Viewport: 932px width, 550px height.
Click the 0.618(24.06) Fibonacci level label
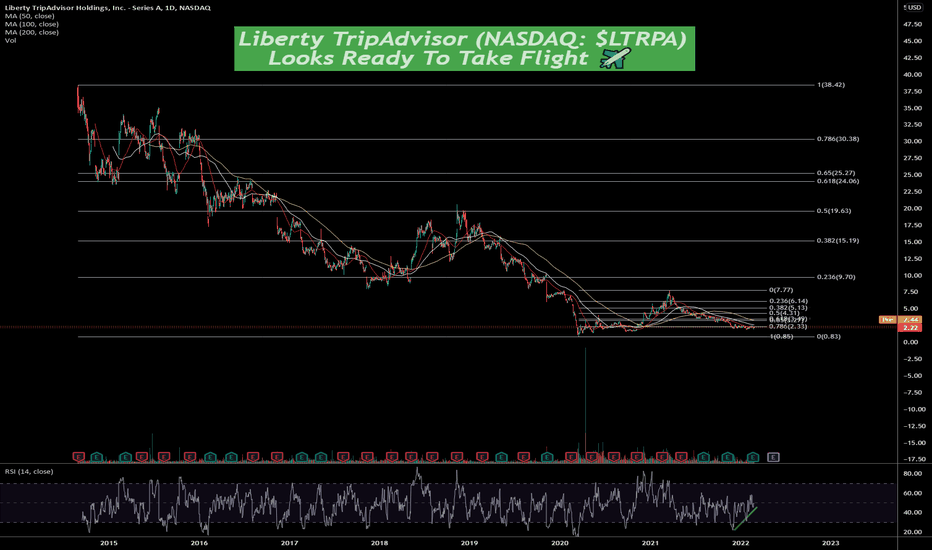click(837, 181)
